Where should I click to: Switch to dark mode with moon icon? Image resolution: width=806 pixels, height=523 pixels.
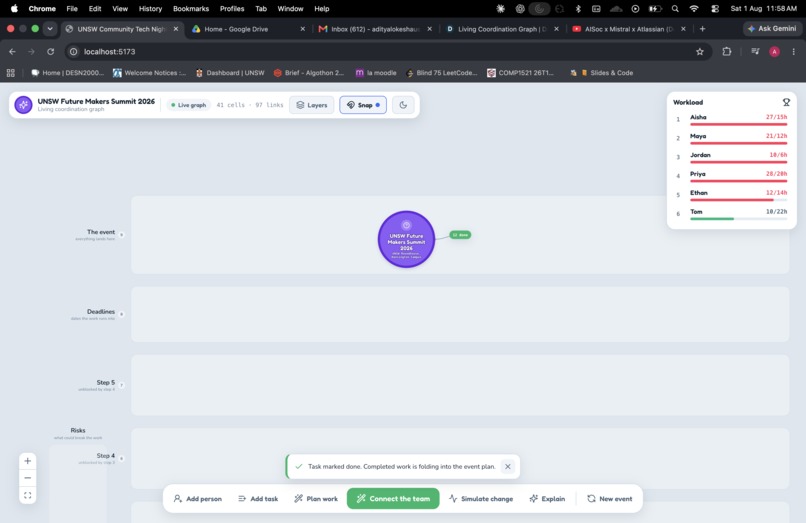point(403,105)
